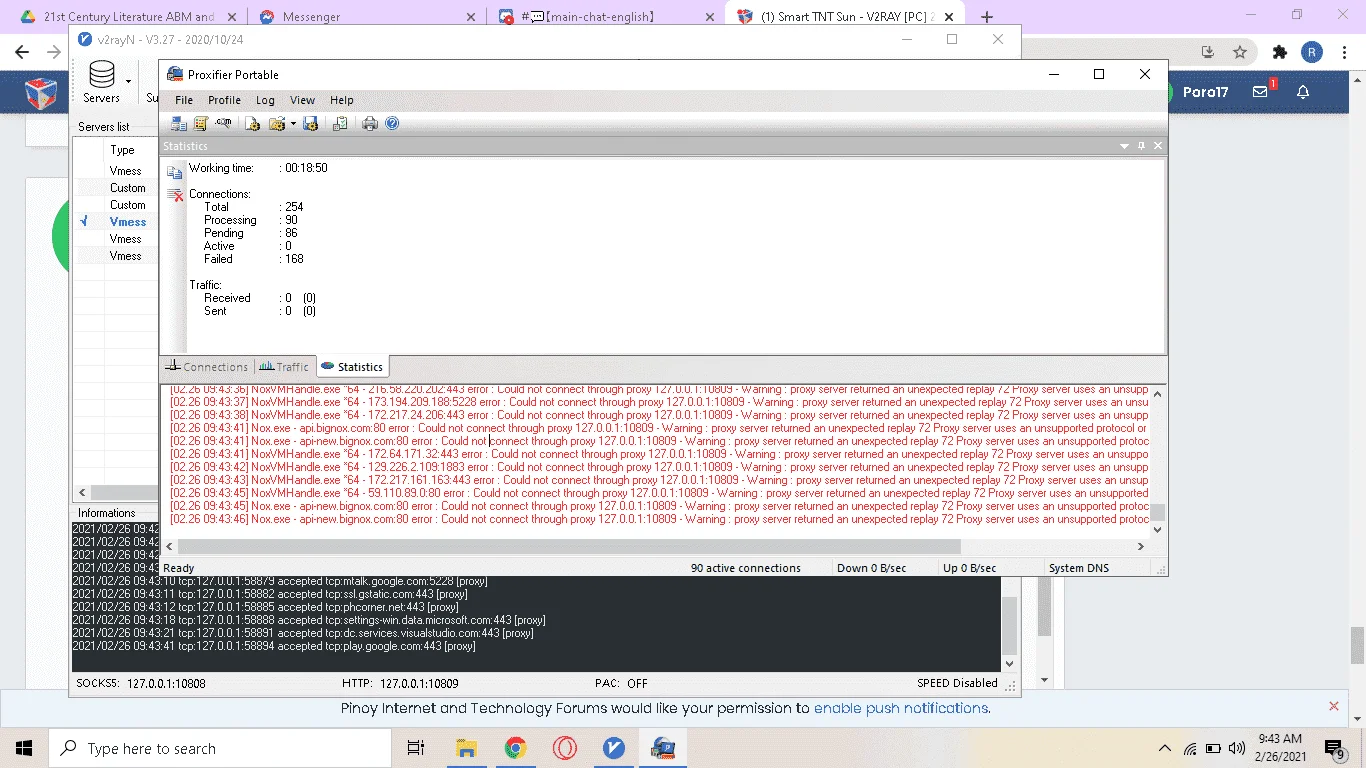1366x768 pixels.
Task: Open the View menu
Action: (x=302, y=100)
